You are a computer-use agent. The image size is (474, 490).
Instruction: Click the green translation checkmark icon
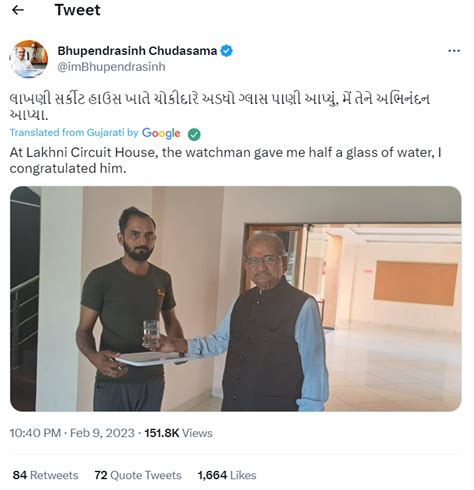click(194, 134)
